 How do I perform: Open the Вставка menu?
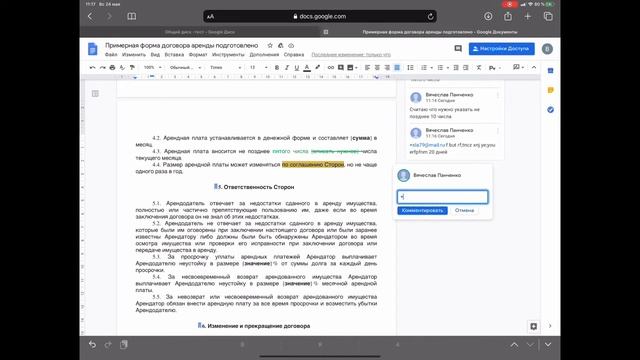coord(174,55)
